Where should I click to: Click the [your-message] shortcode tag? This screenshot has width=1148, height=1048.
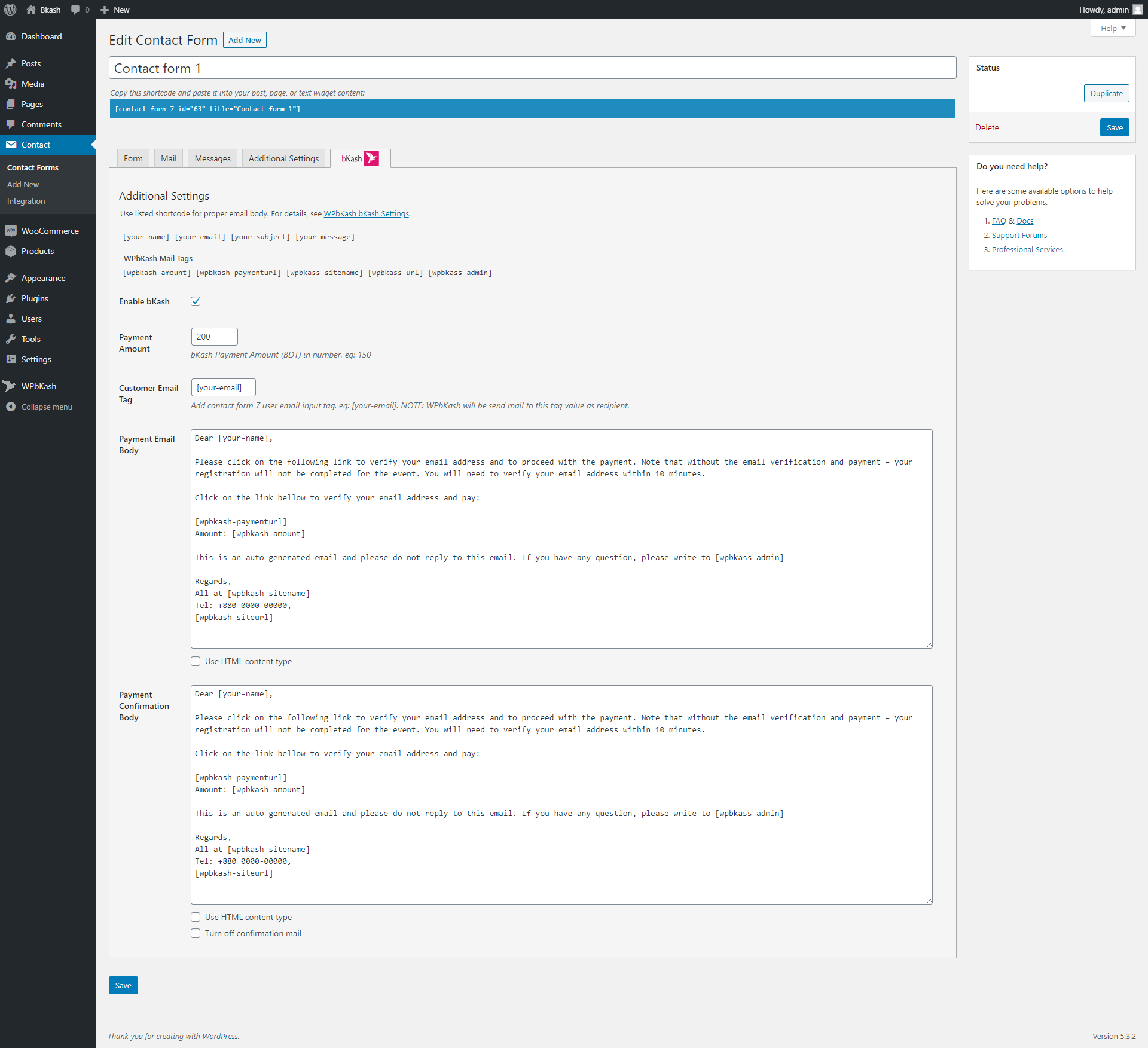[x=325, y=237]
